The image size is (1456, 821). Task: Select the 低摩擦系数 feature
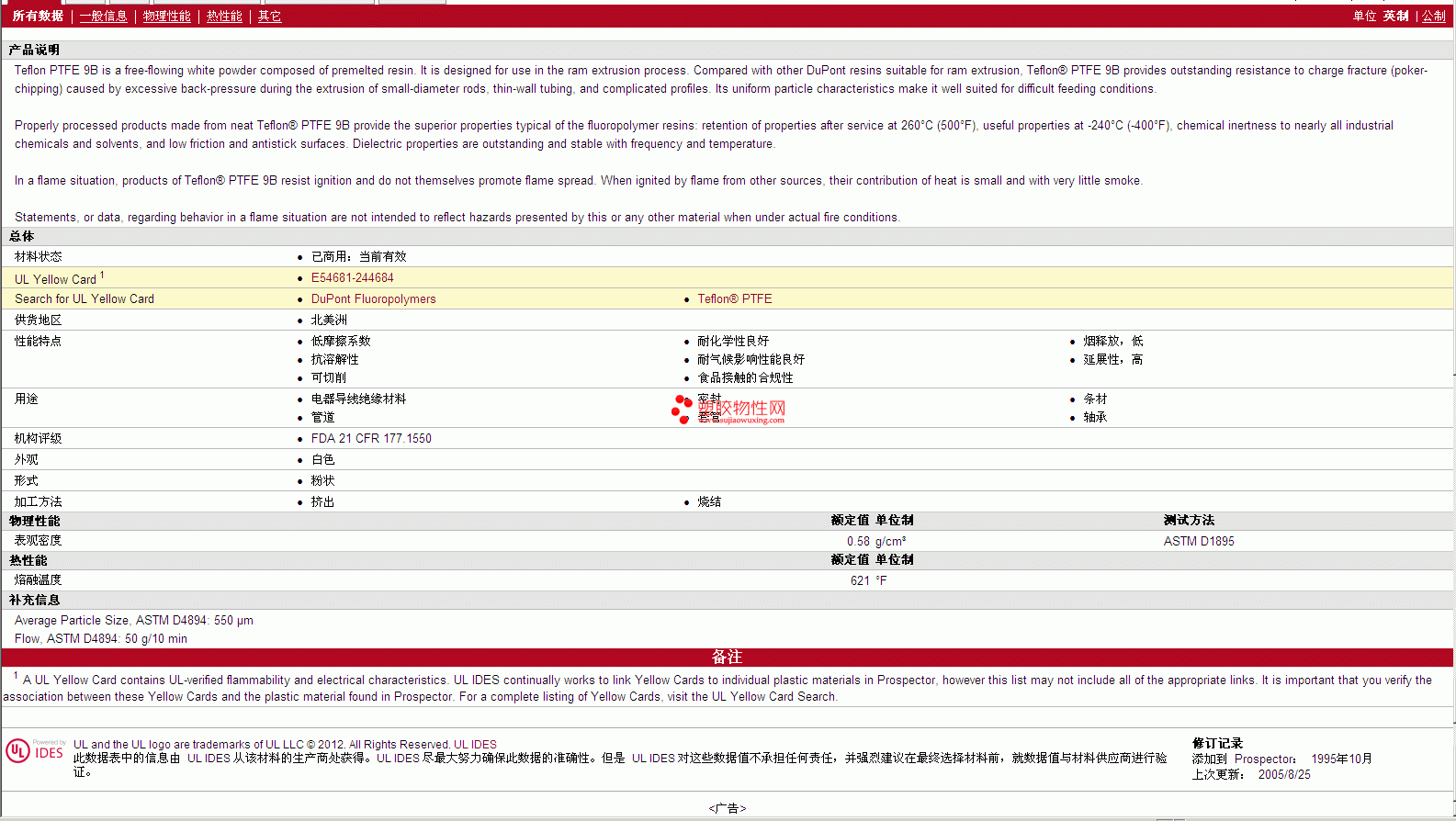coord(342,342)
